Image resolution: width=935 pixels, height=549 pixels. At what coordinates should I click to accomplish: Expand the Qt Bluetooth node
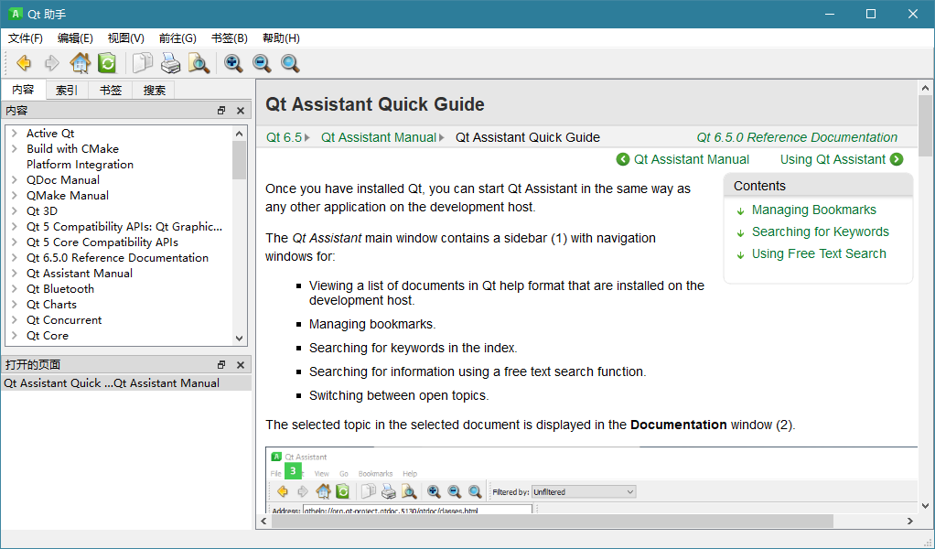coord(14,289)
